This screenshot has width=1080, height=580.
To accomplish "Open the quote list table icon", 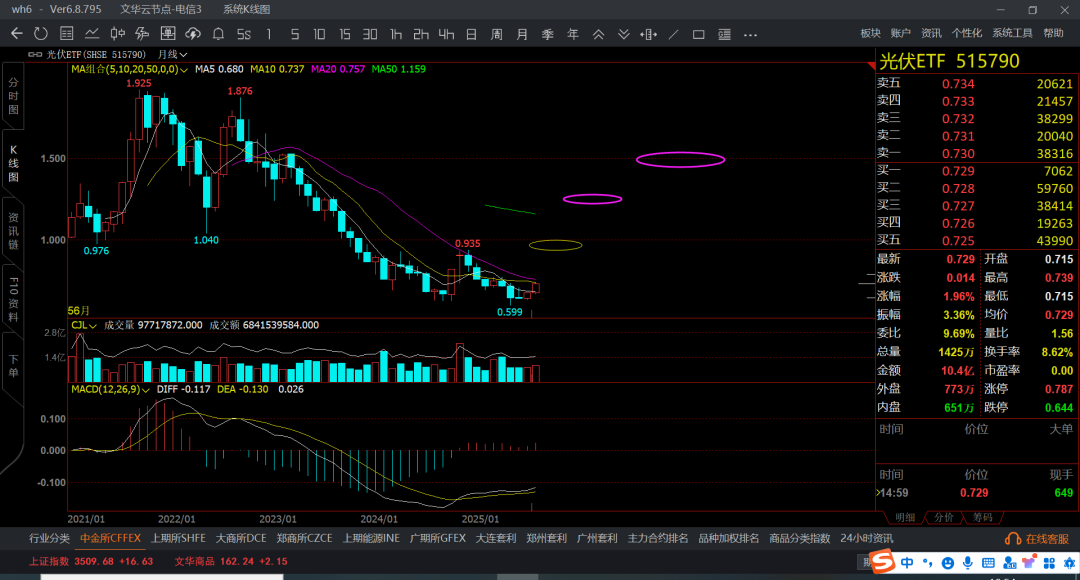I will point(67,34).
